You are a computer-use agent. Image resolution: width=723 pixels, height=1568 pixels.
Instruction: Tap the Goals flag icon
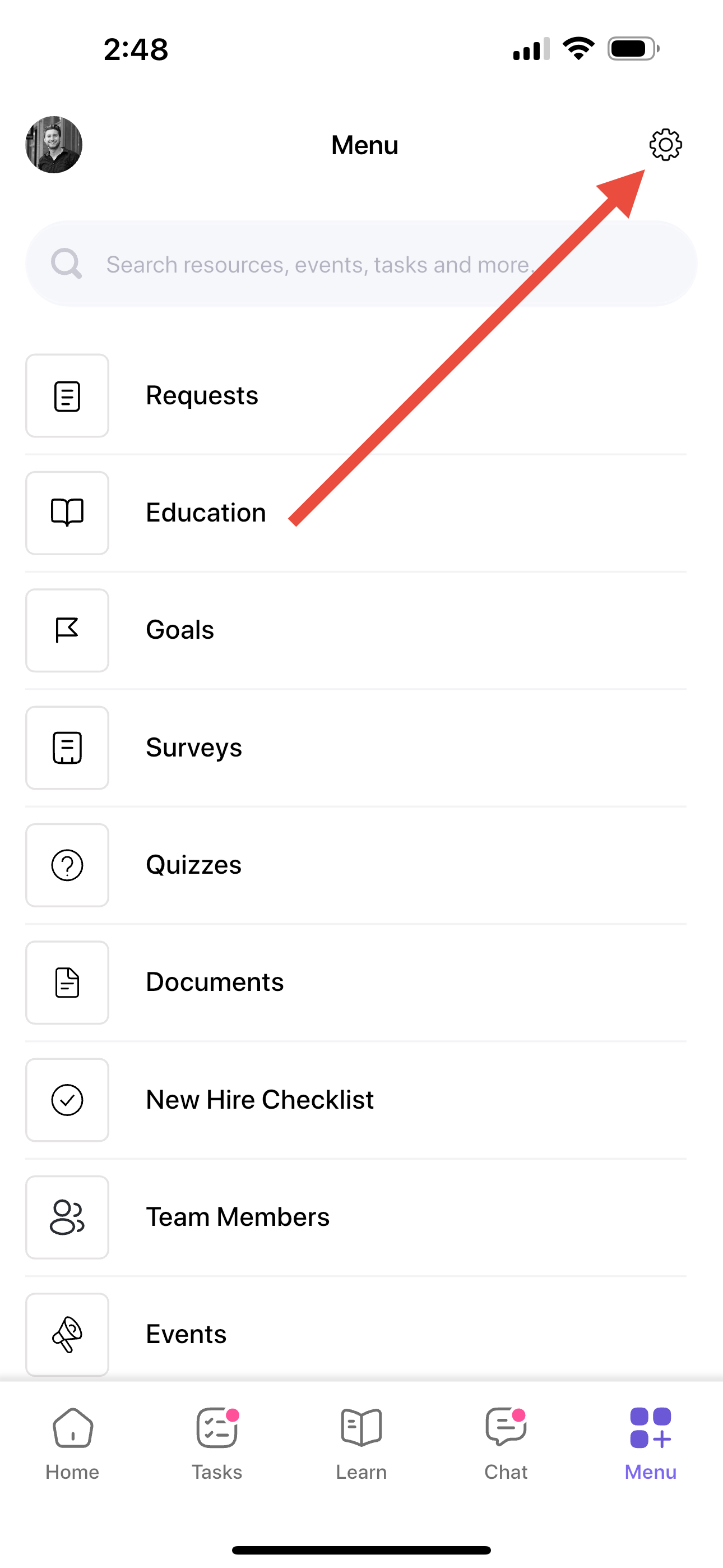[67, 630]
